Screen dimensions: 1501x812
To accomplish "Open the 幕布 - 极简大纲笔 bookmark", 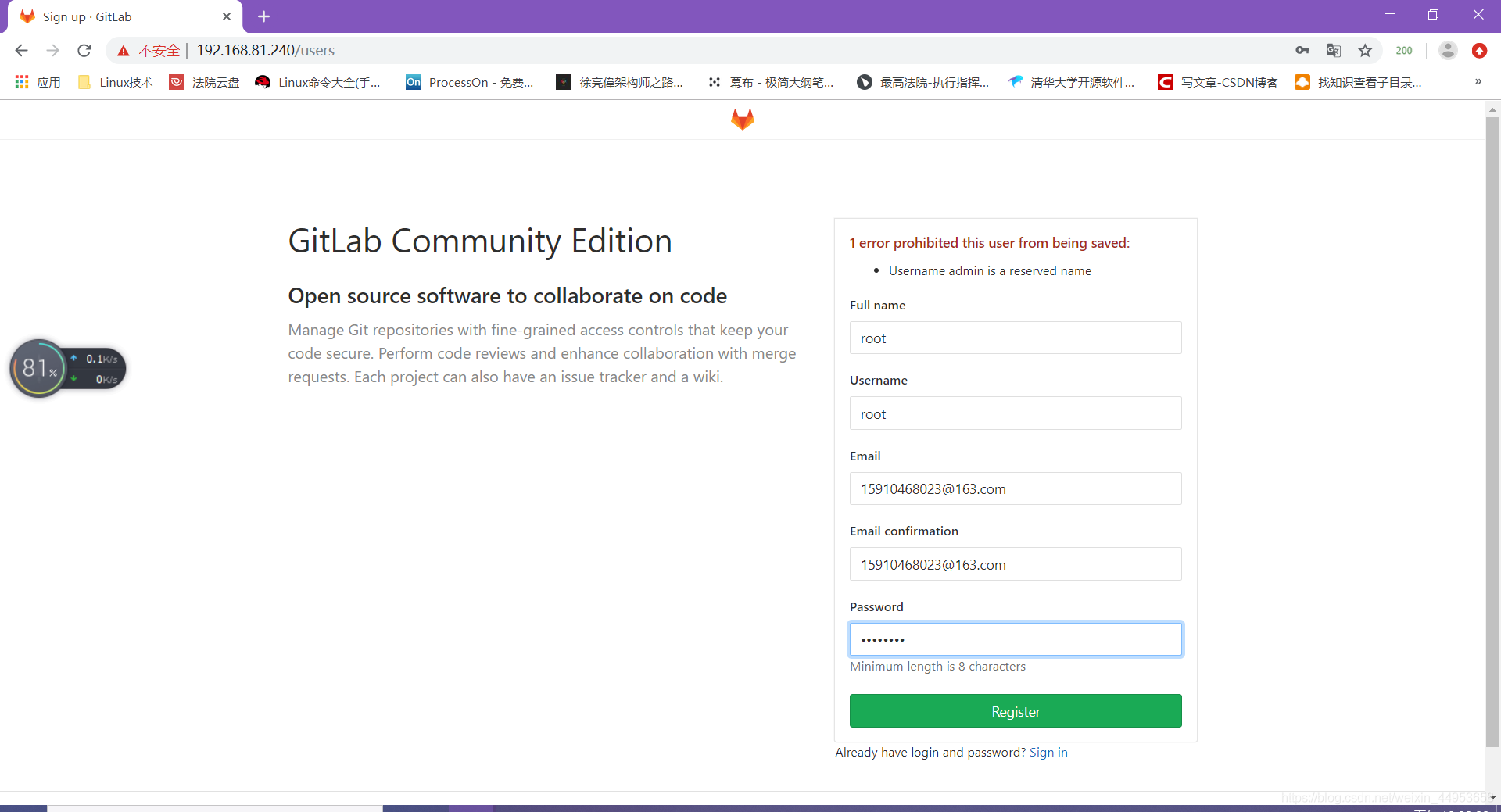I will [x=771, y=82].
